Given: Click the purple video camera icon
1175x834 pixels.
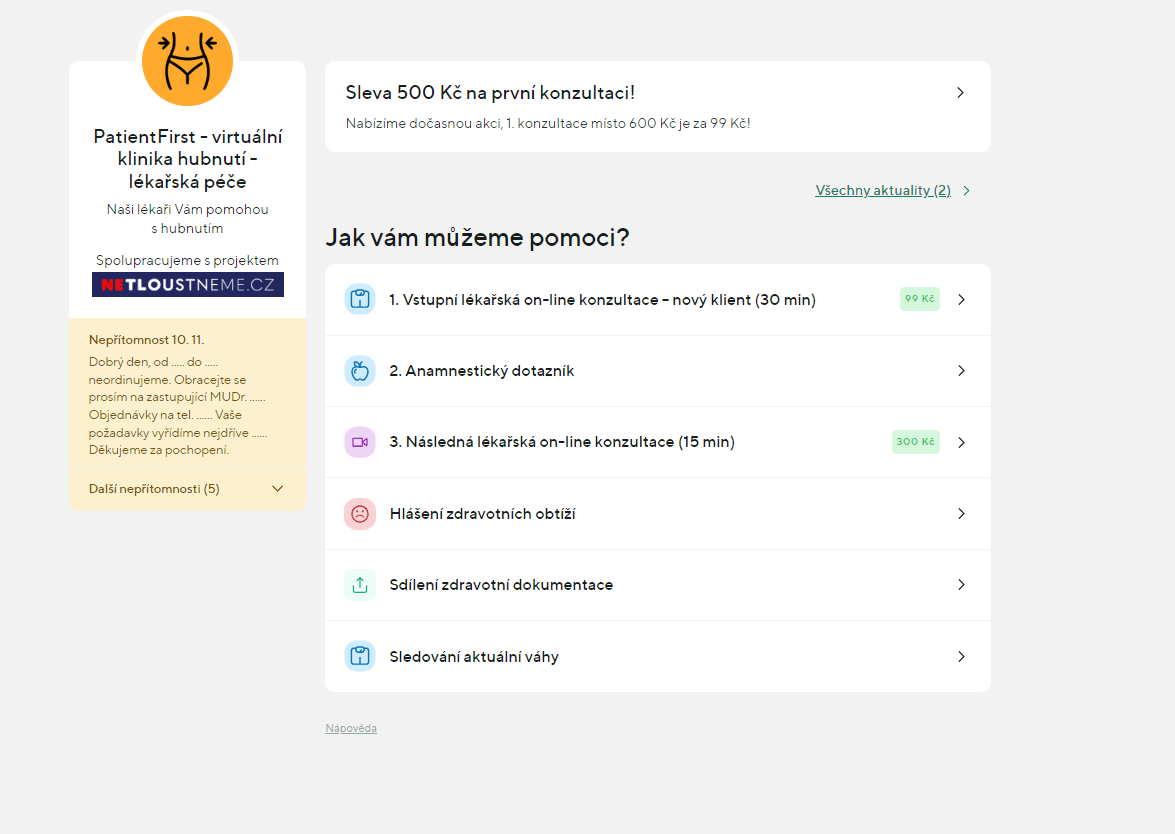Looking at the screenshot, I should point(360,442).
